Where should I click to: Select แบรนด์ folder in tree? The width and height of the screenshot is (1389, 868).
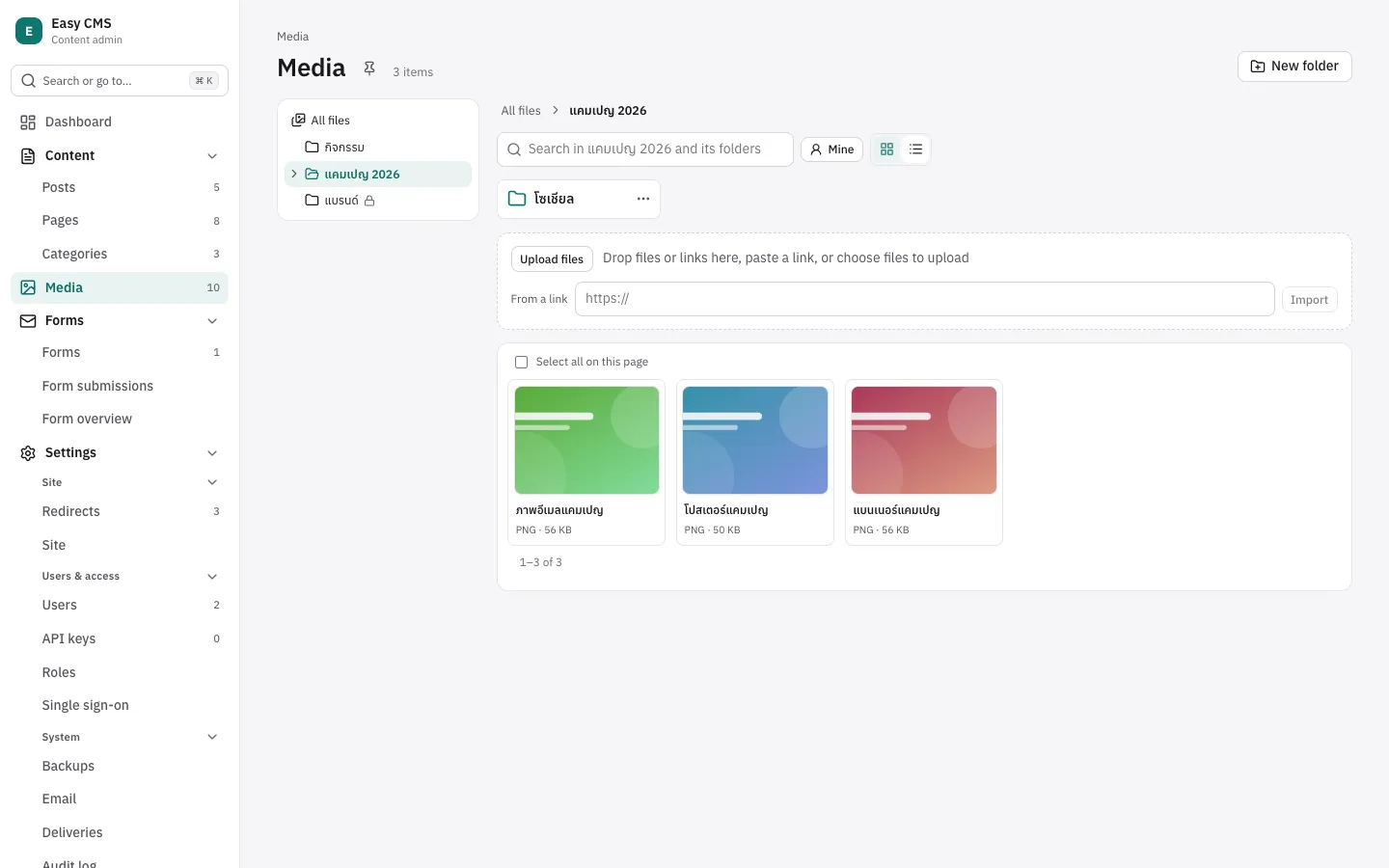point(378,201)
